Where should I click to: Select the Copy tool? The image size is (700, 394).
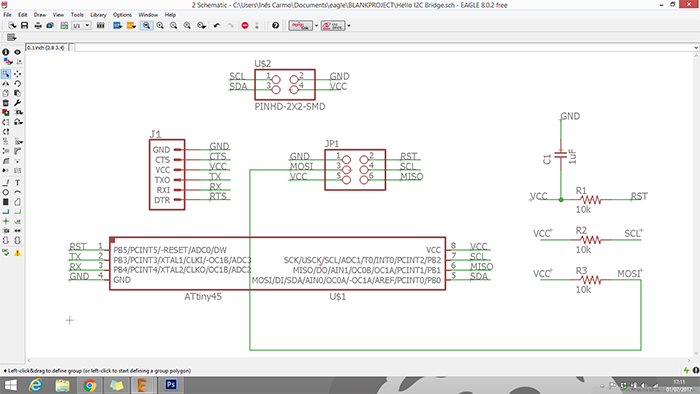[6, 93]
